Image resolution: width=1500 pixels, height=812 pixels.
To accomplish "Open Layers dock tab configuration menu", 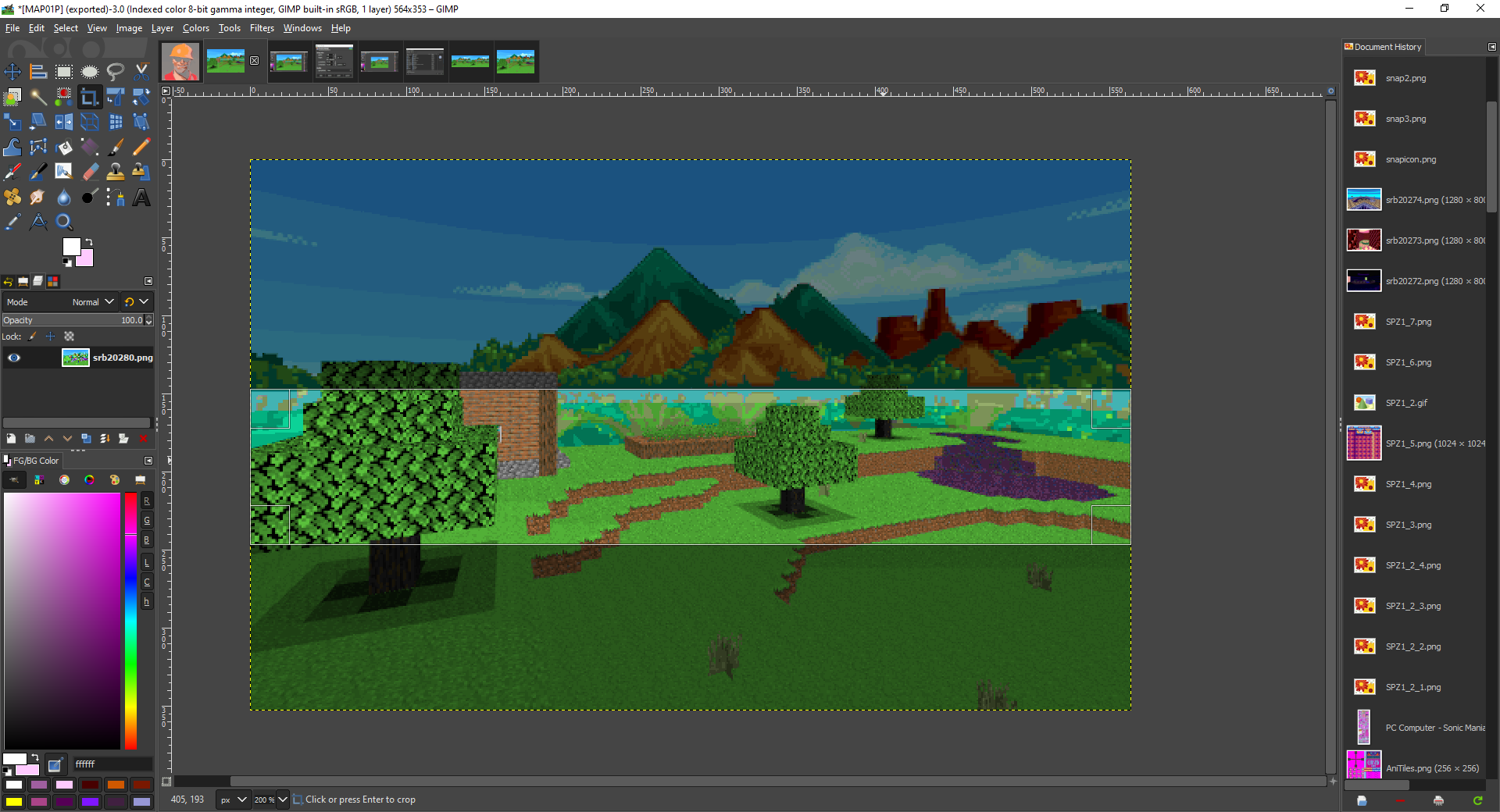I will click(148, 281).
